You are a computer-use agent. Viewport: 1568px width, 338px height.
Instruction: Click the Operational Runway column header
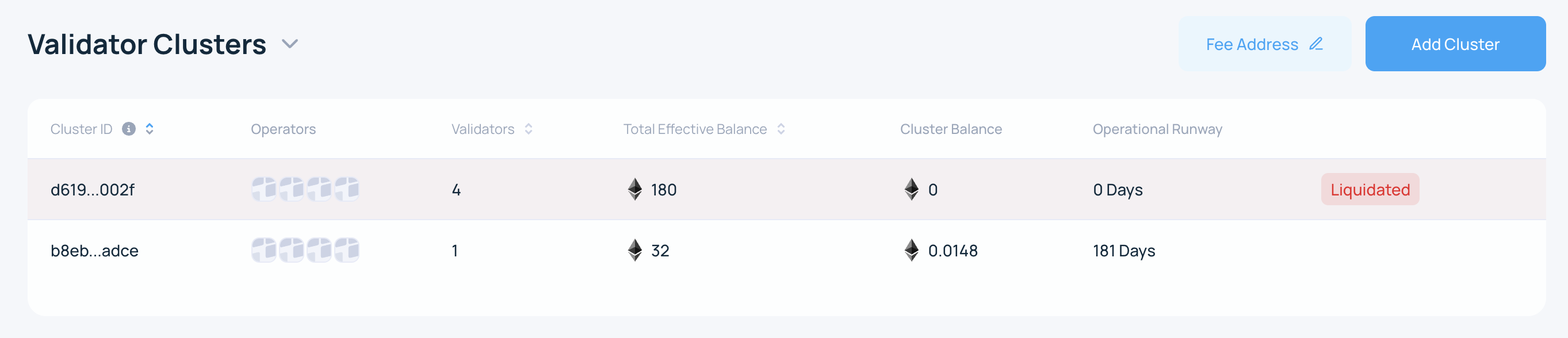pyautogui.click(x=1158, y=129)
